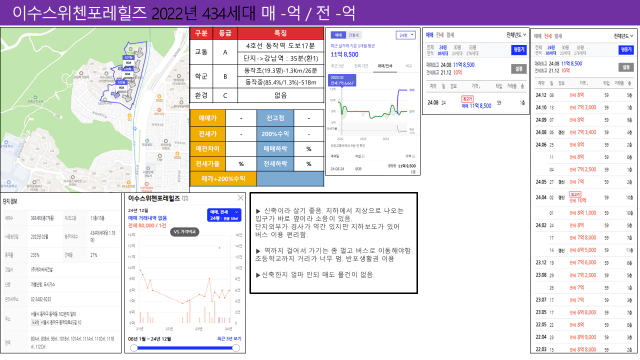Click the yellow 매가+200%수익 label cell

coord(223,179)
